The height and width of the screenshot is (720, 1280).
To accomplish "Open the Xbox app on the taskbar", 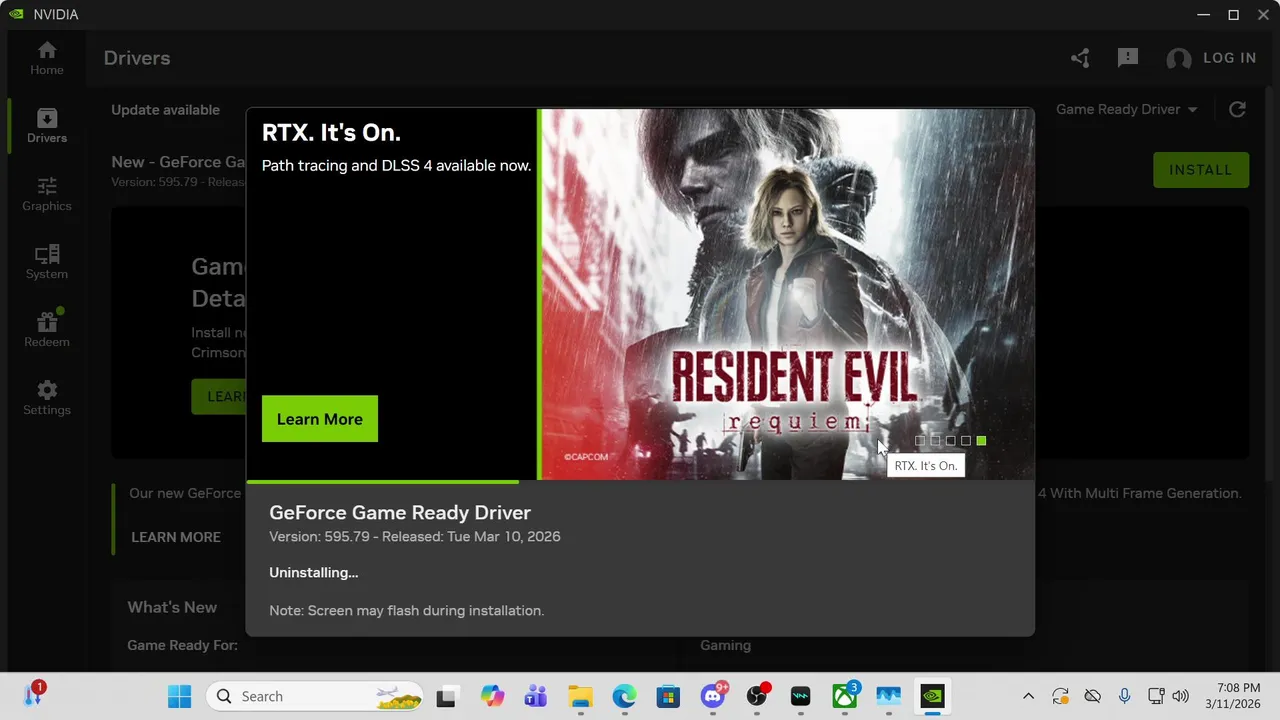I will point(845,696).
